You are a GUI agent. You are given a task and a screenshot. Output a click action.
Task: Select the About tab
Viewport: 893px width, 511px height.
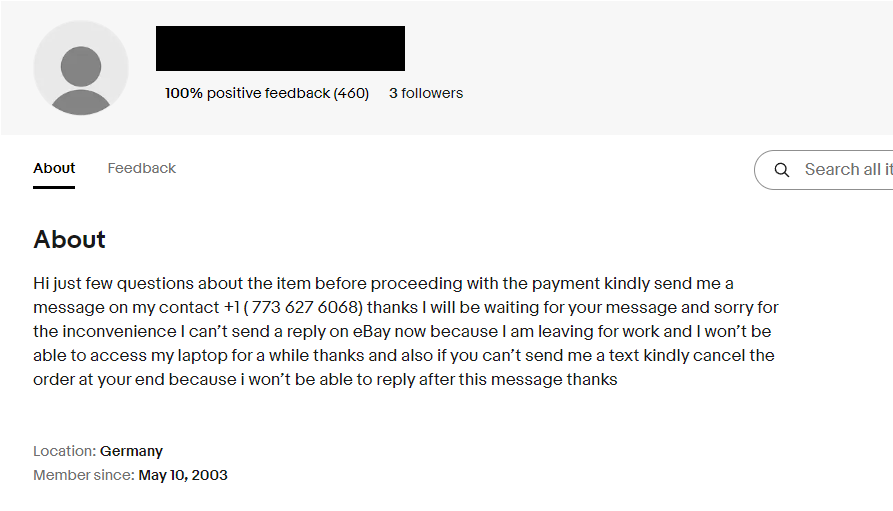point(54,168)
